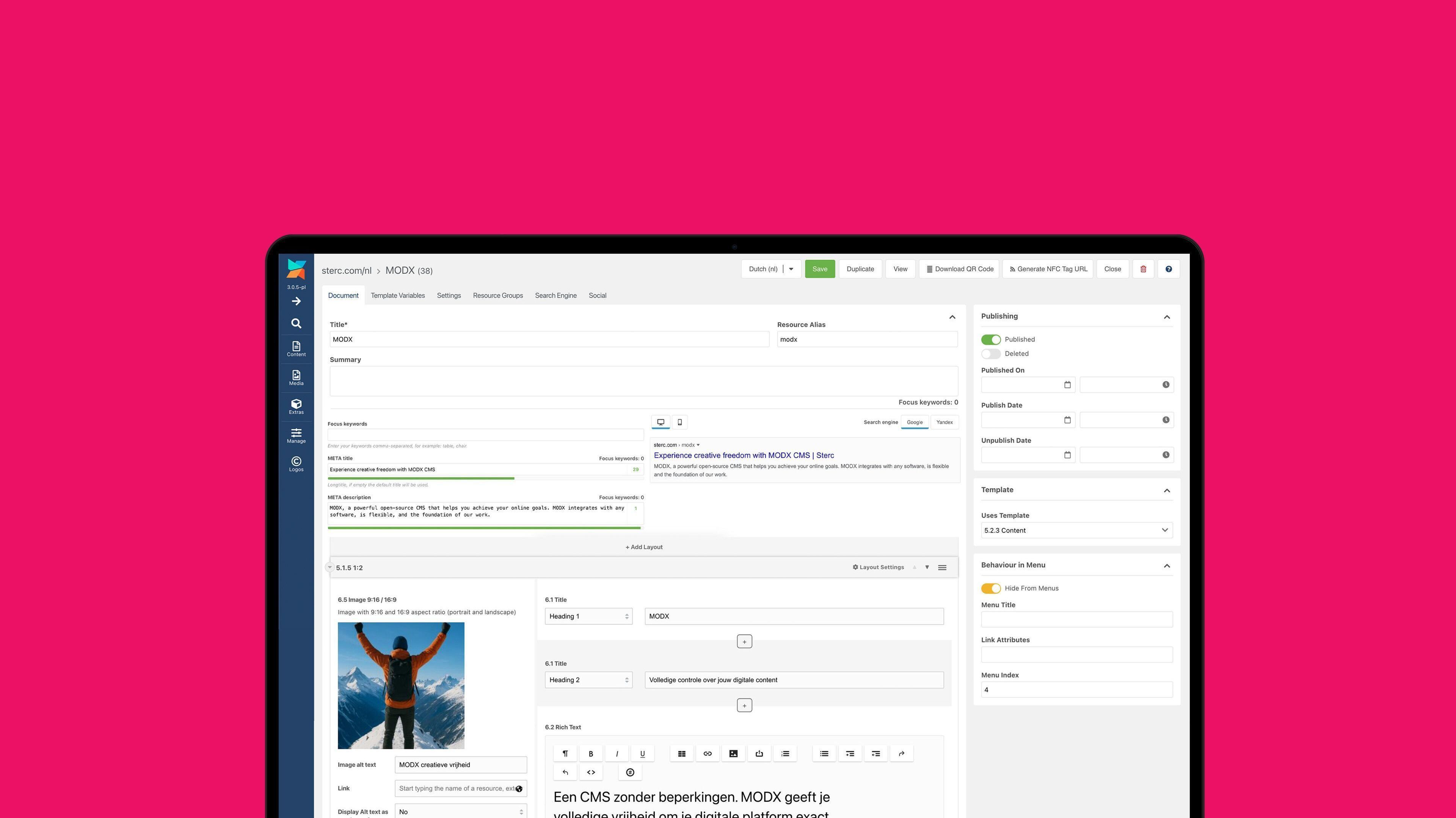This screenshot has width=1456, height=818.
Task: Switch preview to desktop view icon
Action: click(661, 422)
